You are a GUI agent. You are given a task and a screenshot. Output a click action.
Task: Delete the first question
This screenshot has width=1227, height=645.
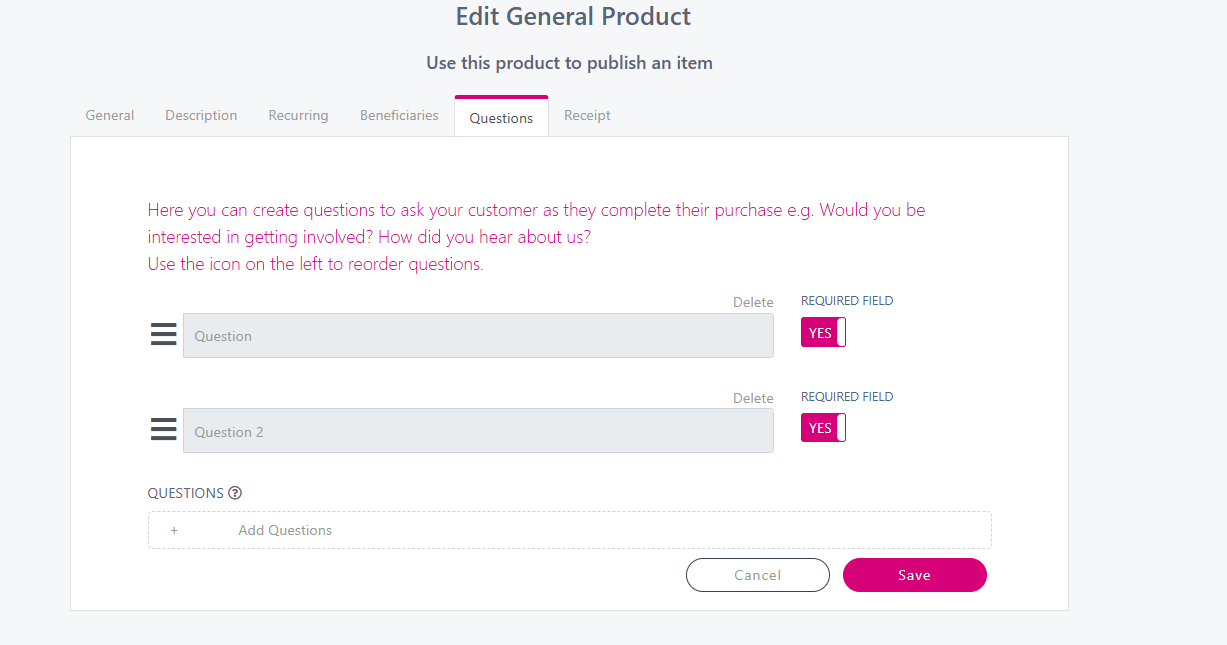pos(753,302)
